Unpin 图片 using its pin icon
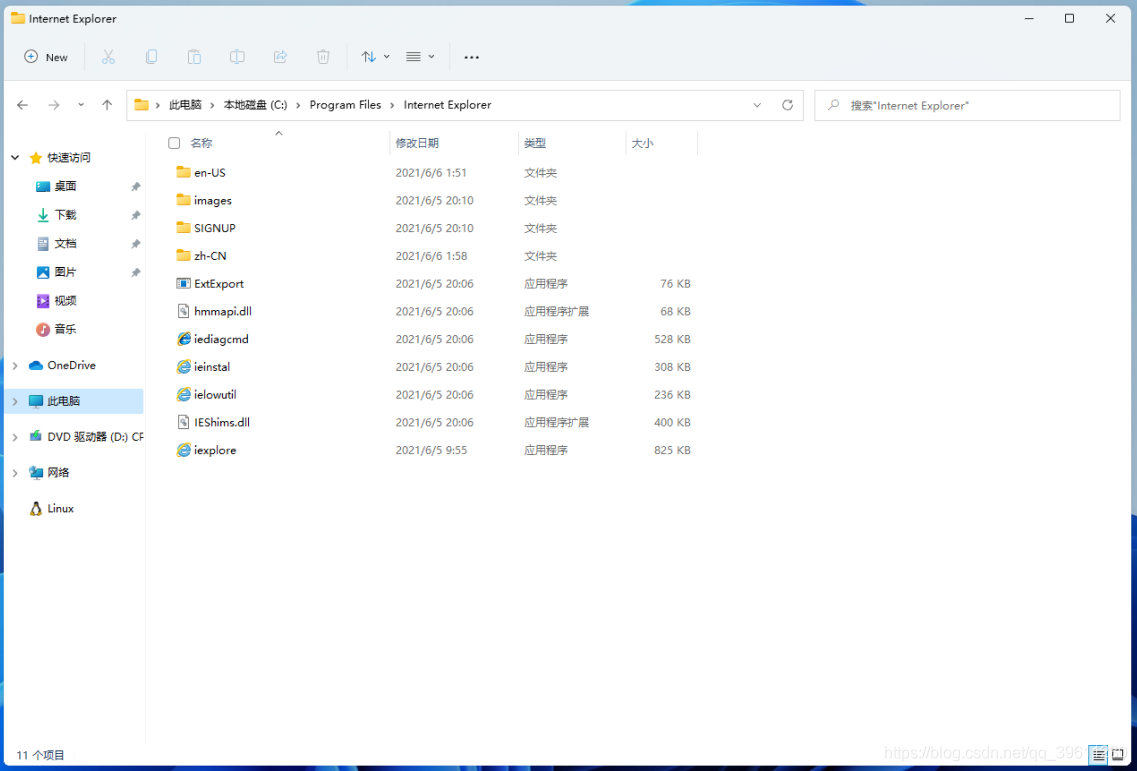This screenshot has width=1137, height=771. 136,273
